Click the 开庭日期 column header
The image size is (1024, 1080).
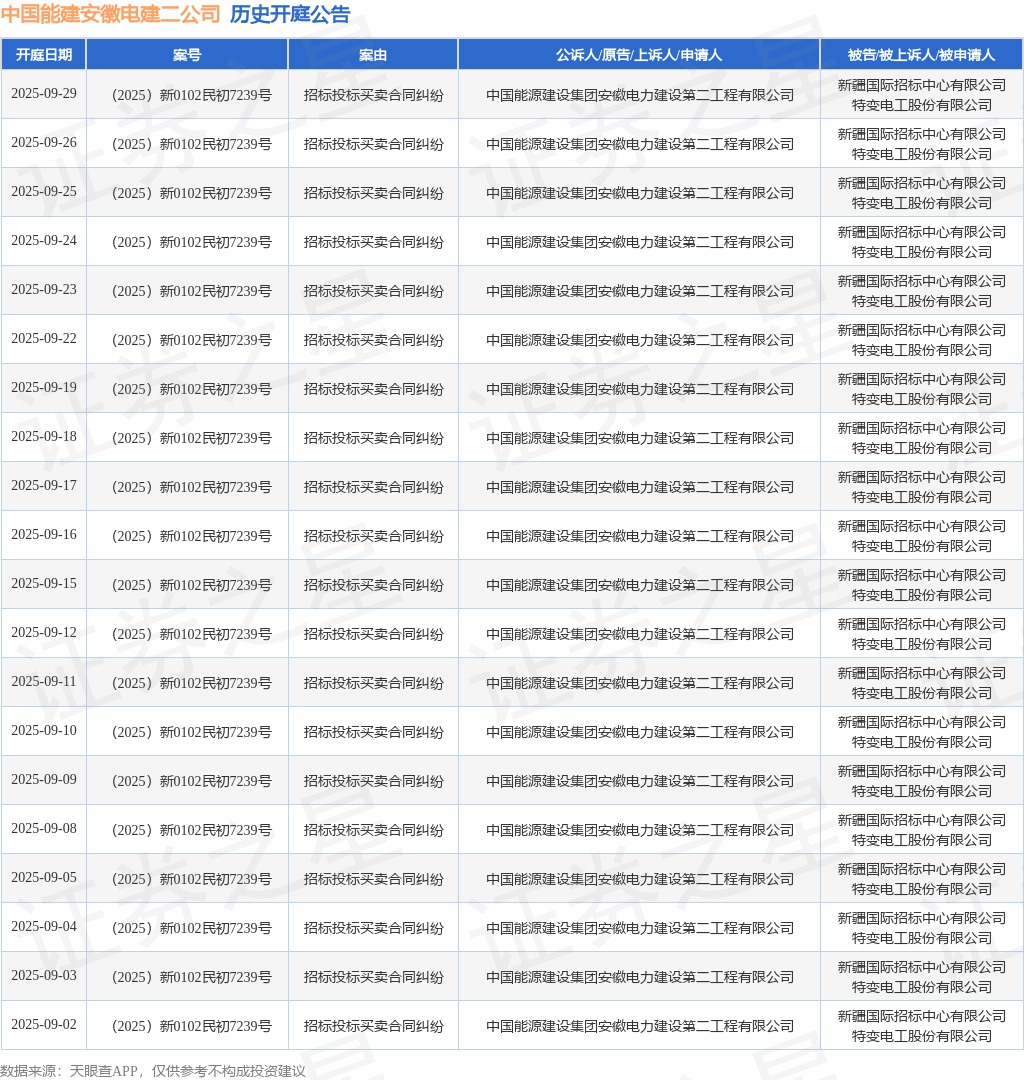tap(44, 54)
